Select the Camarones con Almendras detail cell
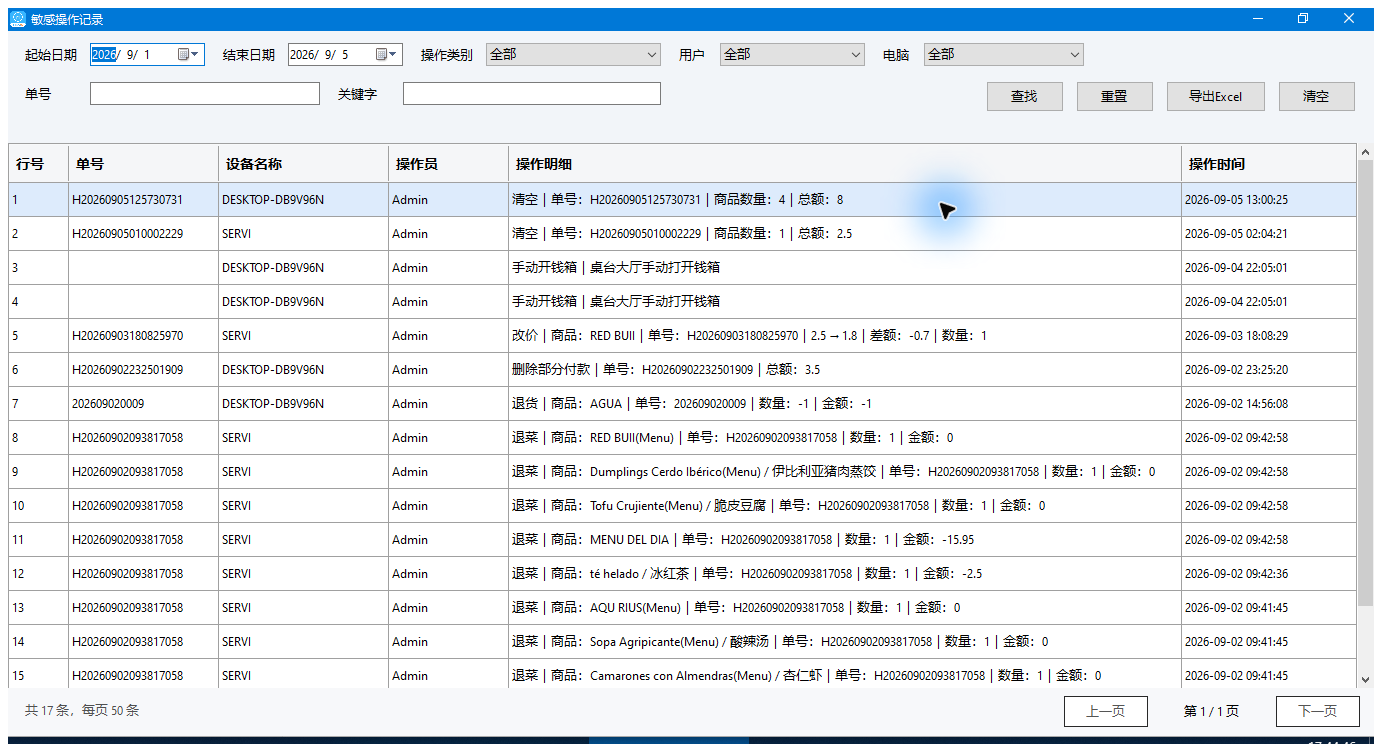Image resolution: width=1382 pixels, height=744 pixels. (x=845, y=675)
